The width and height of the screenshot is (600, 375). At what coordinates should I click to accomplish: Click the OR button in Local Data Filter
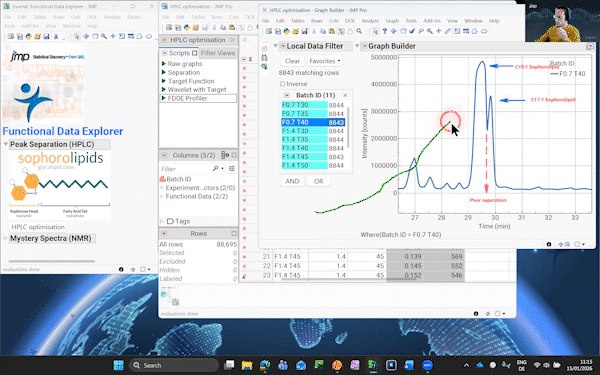point(319,181)
